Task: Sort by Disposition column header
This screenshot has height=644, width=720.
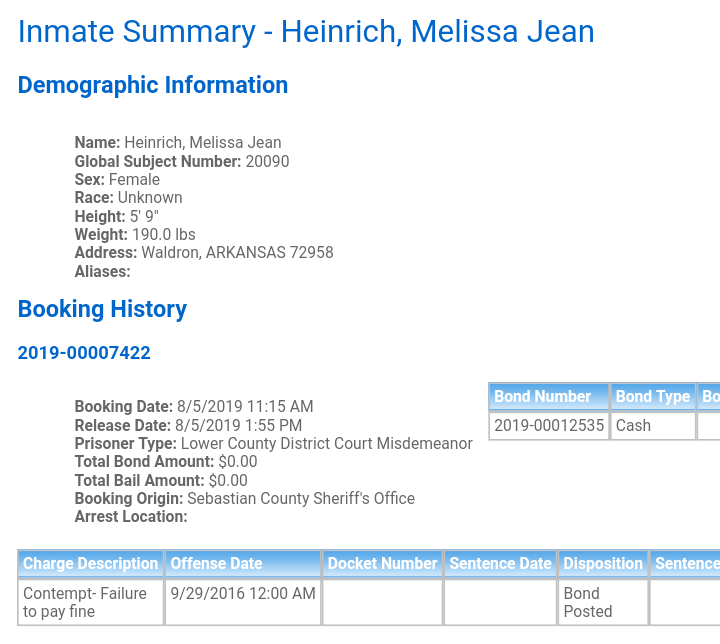Action: [603, 564]
